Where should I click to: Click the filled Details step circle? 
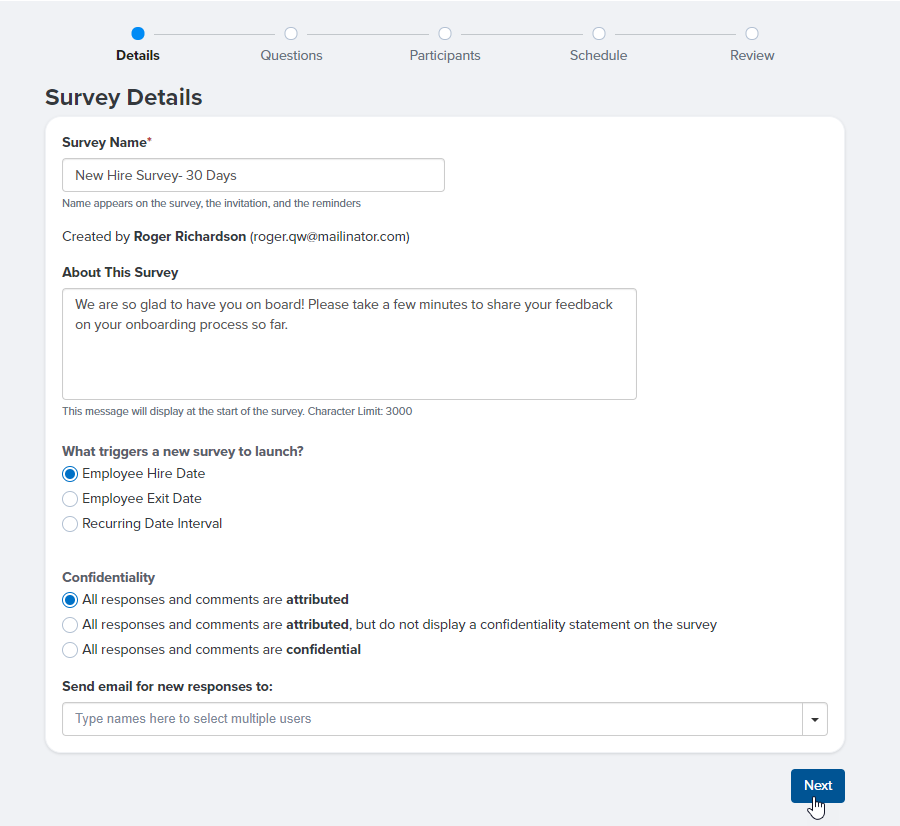138,33
